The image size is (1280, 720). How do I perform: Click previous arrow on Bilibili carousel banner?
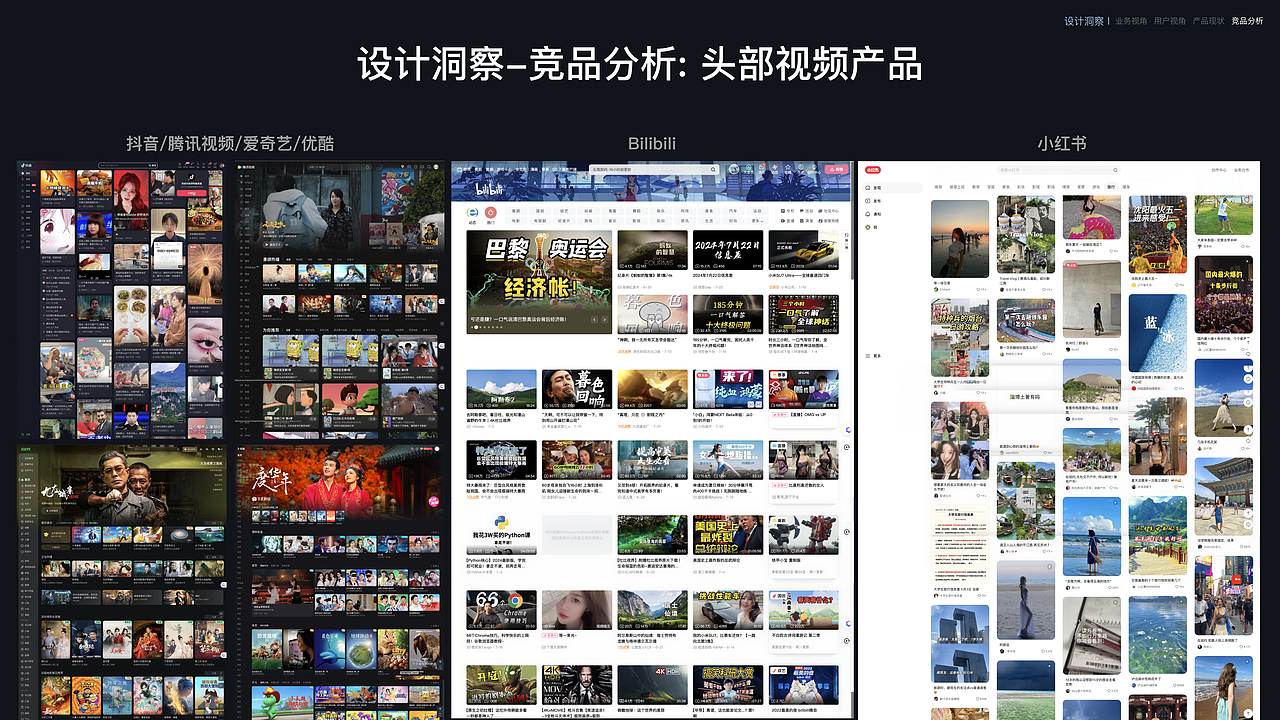594,319
